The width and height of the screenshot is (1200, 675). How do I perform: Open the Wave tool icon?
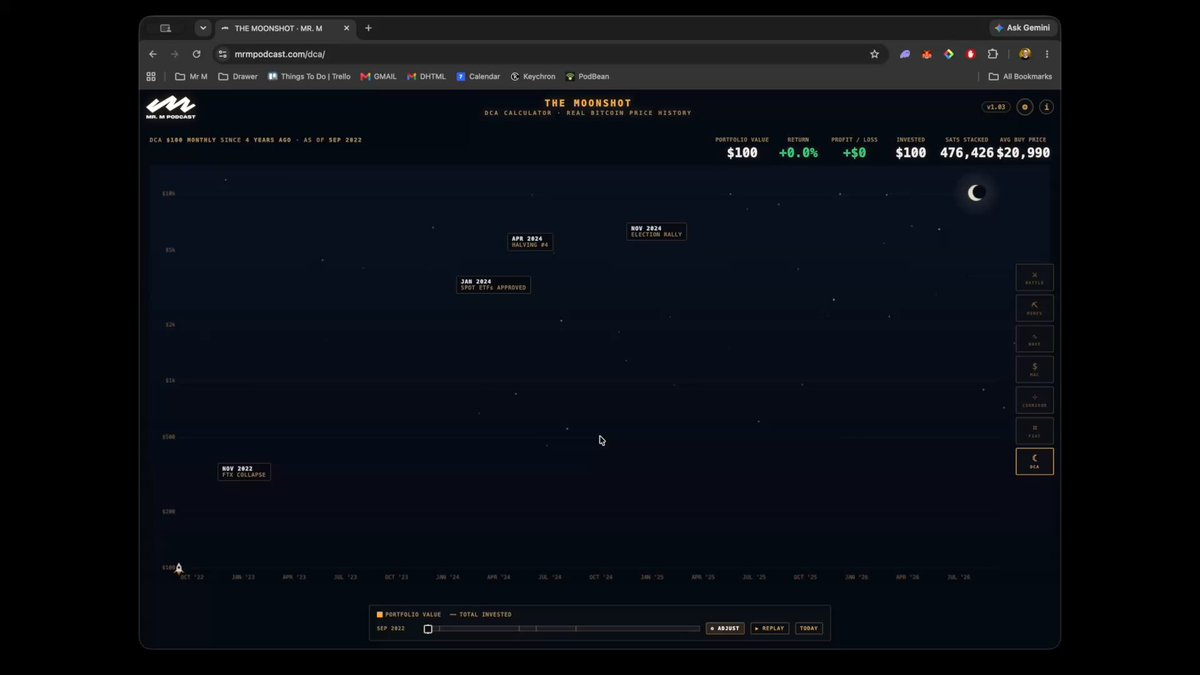tap(1034, 339)
